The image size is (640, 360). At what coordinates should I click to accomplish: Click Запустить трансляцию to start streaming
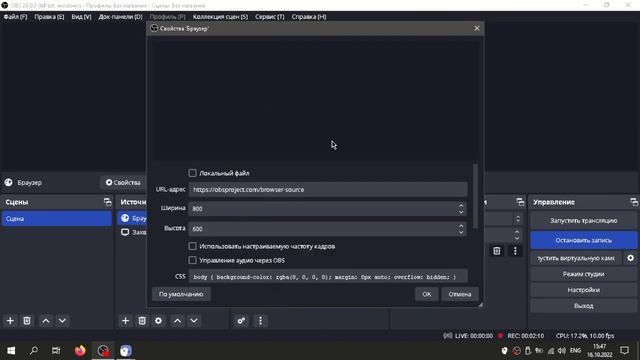pyautogui.click(x=584, y=220)
